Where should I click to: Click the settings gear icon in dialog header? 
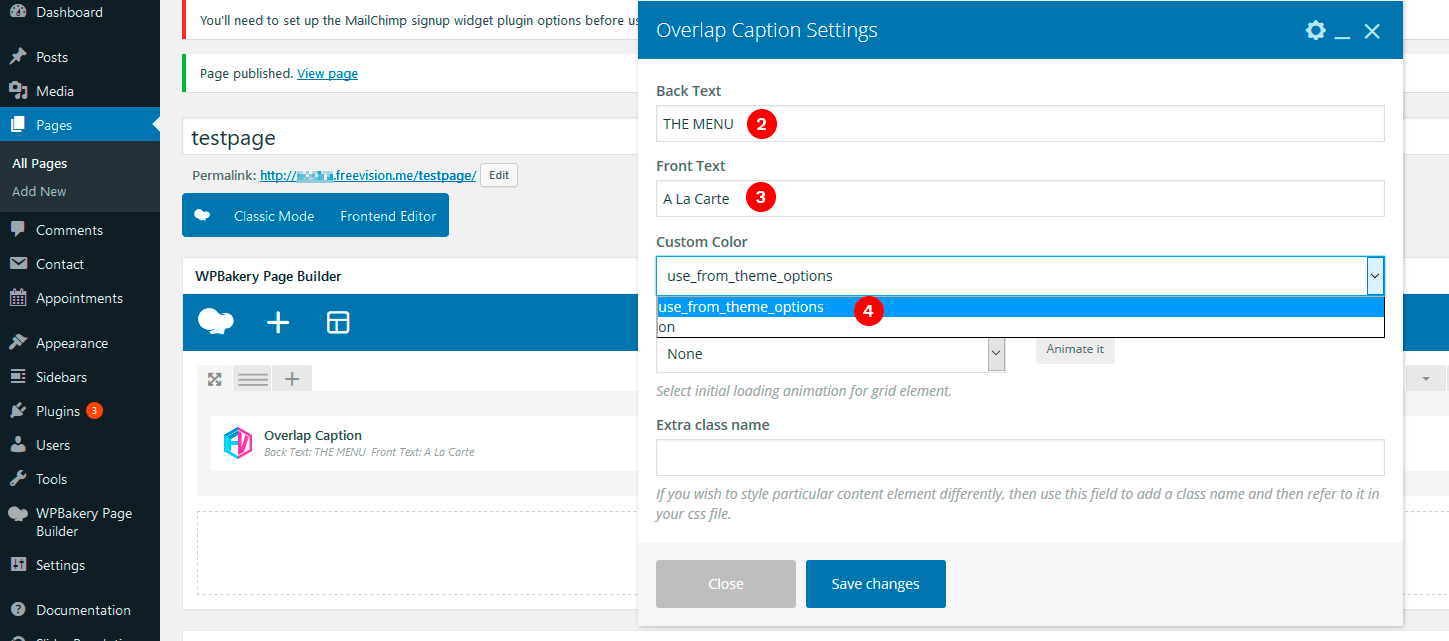click(1315, 31)
